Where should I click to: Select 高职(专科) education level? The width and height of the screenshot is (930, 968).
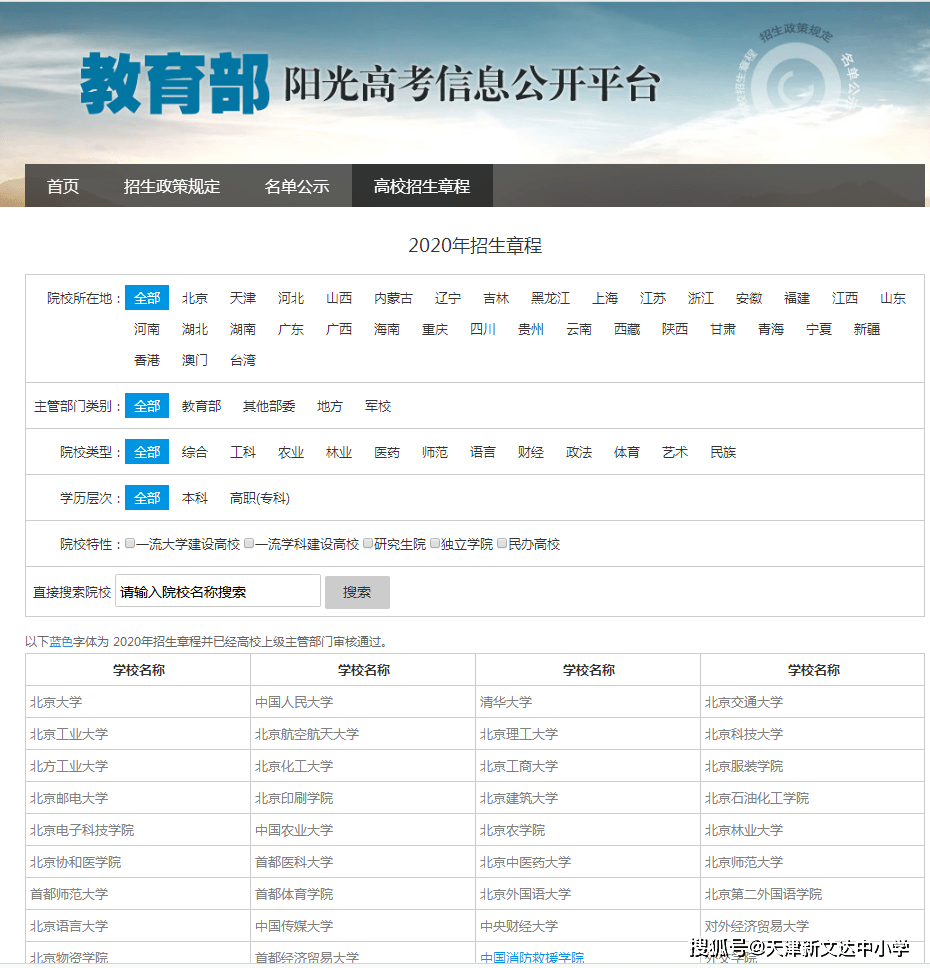click(x=260, y=498)
